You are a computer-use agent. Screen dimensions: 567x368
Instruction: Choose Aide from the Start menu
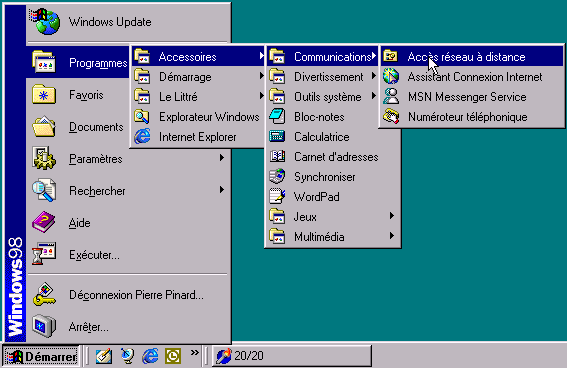click(x=128, y=223)
